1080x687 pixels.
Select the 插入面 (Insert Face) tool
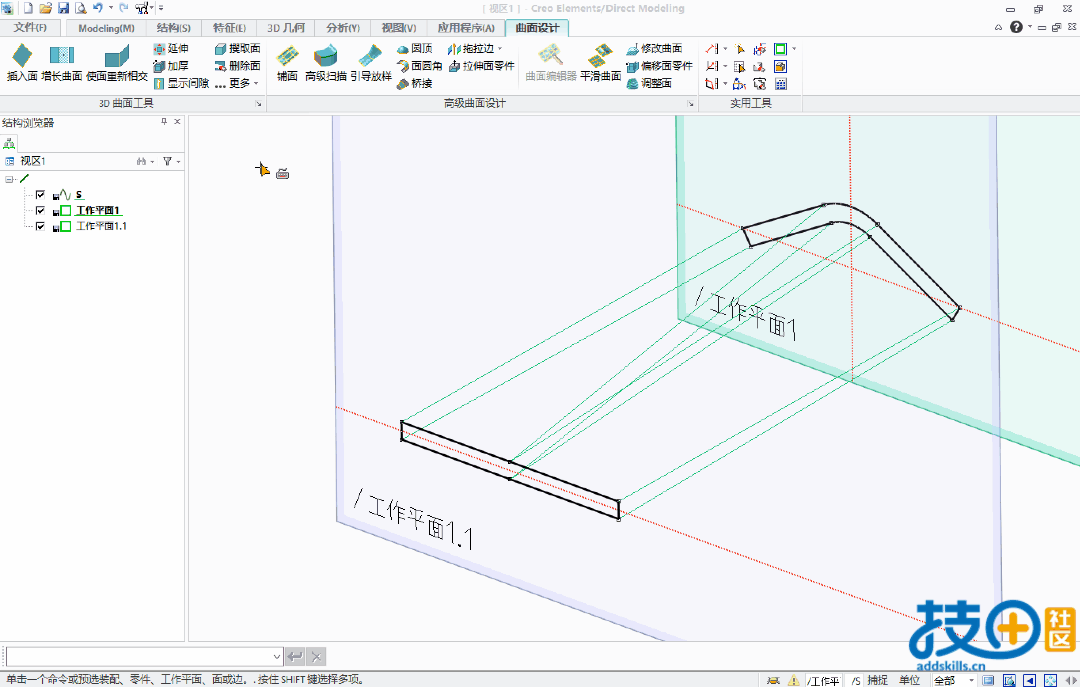[22, 63]
